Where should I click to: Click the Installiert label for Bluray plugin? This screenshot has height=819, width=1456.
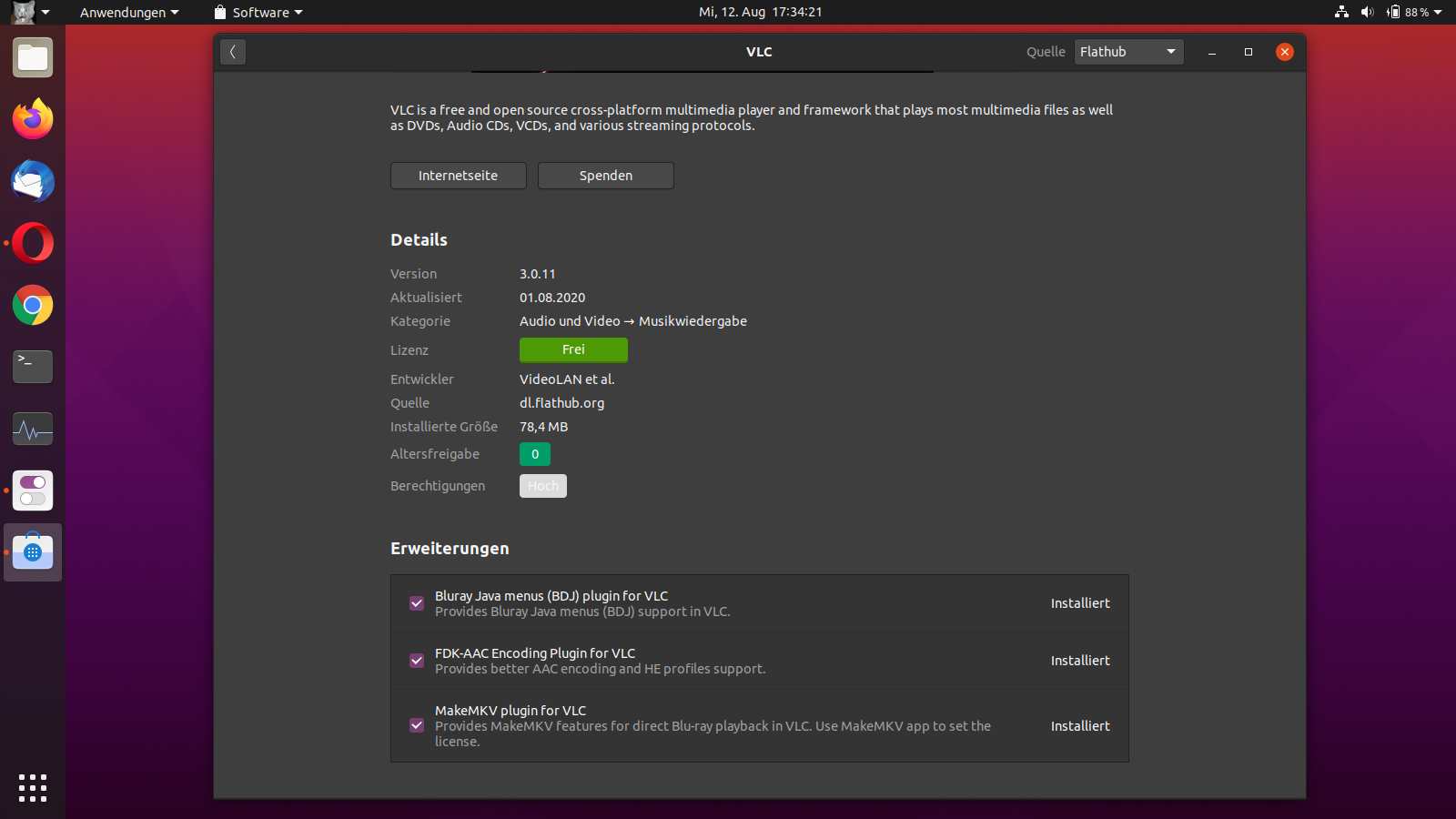(1080, 603)
